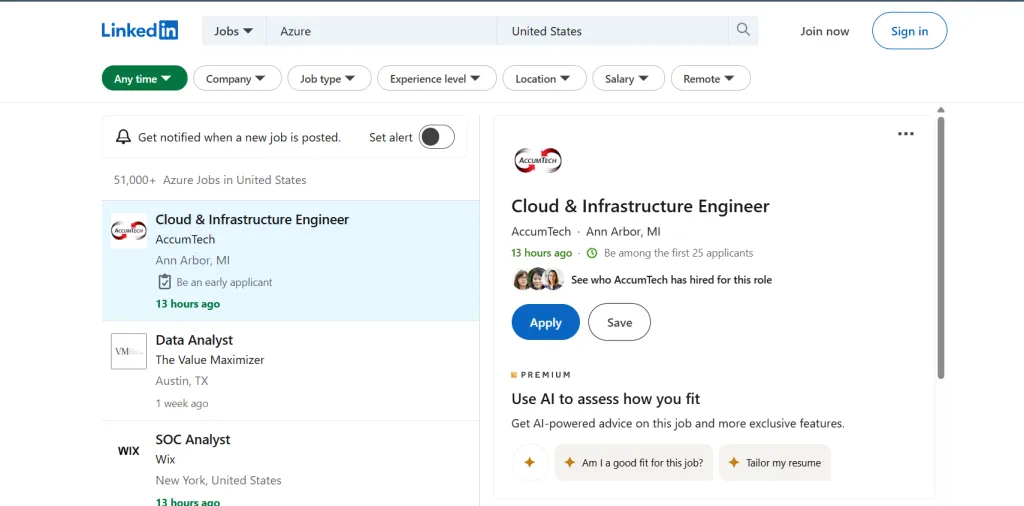Click the scrollbar up arrow
Image resolution: width=1024 pixels, height=506 pixels.
click(x=940, y=110)
